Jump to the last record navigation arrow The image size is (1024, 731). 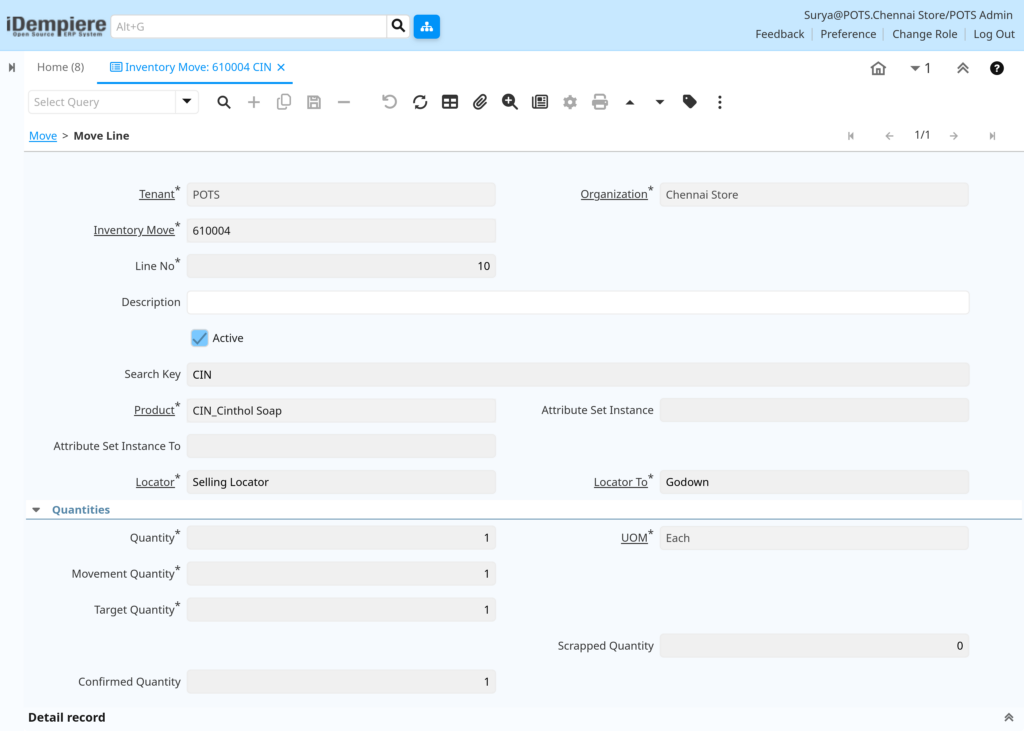point(992,136)
